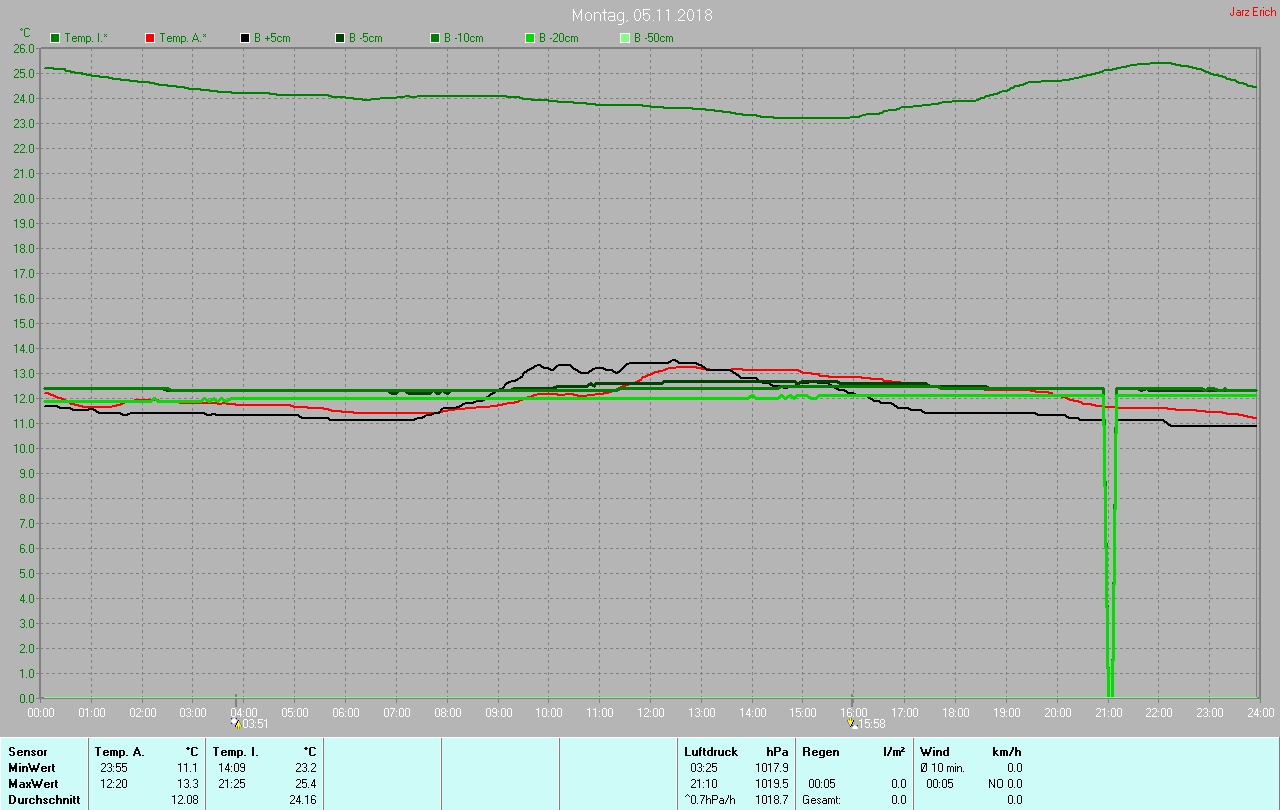Image resolution: width=1280 pixels, height=810 pixels.
Task: Click the Sensor header in the stats table
Action: point(27,751)
